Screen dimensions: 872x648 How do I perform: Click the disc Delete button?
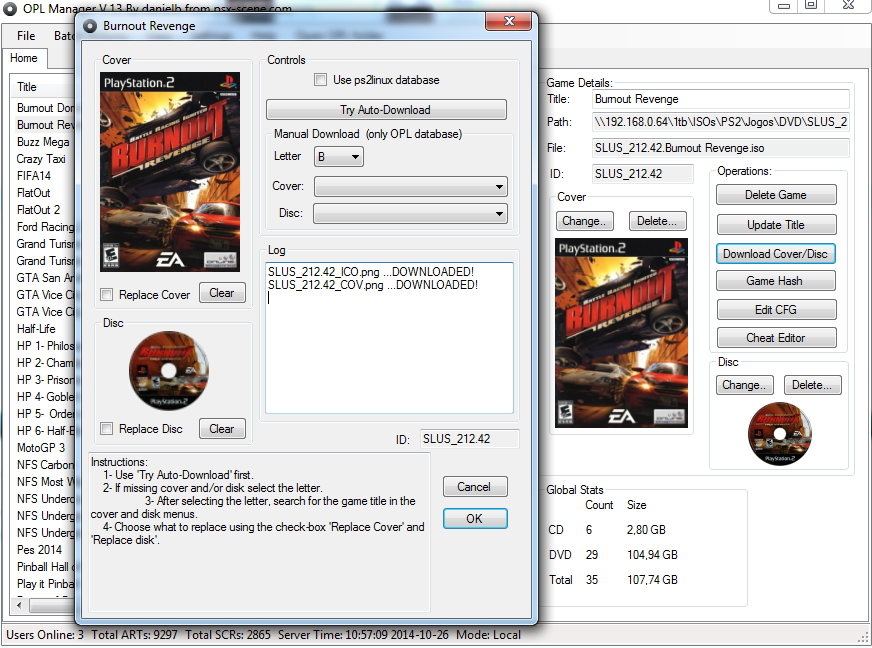click(x=812, y=385)
